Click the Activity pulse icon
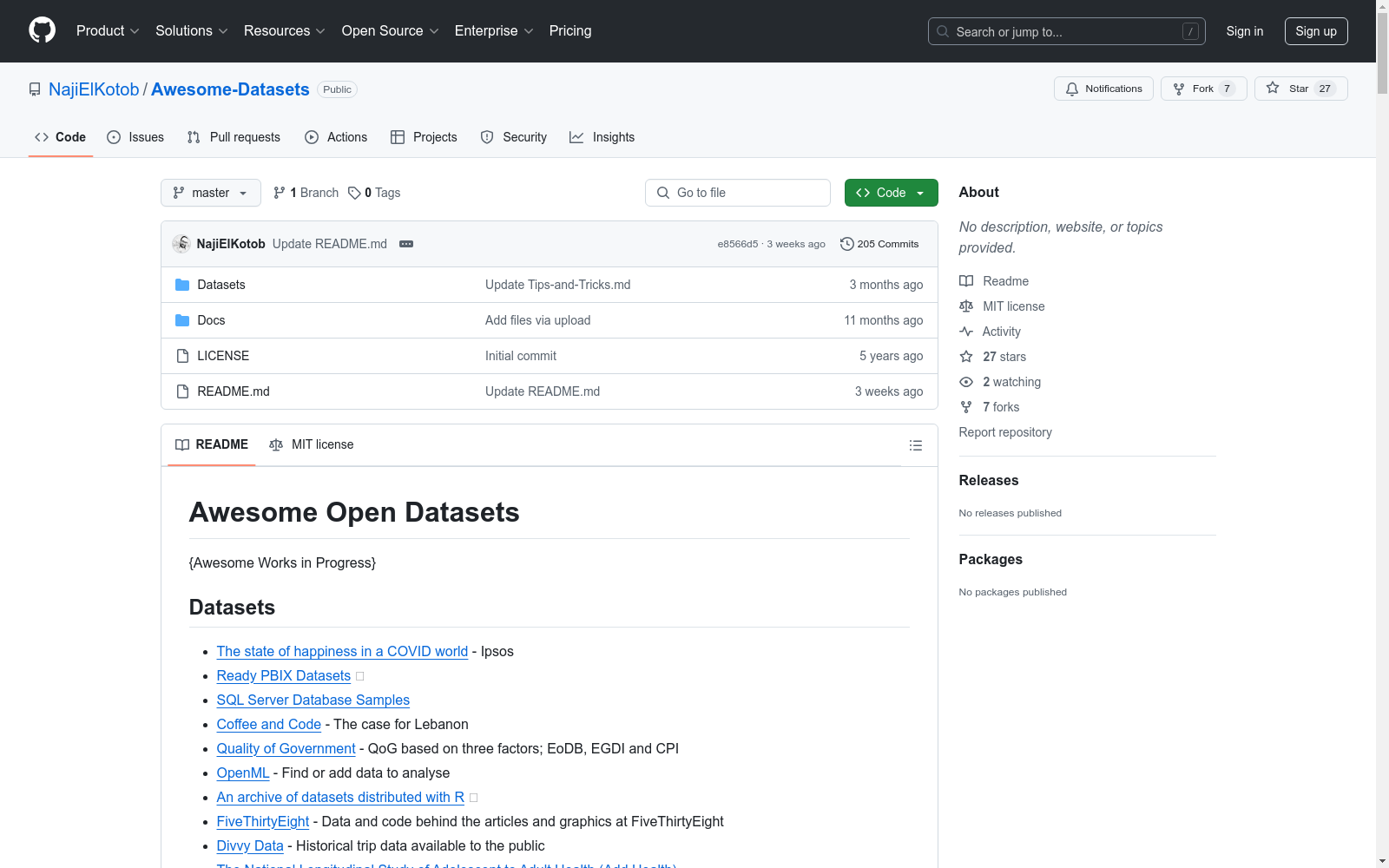 (x=966, y=332)
